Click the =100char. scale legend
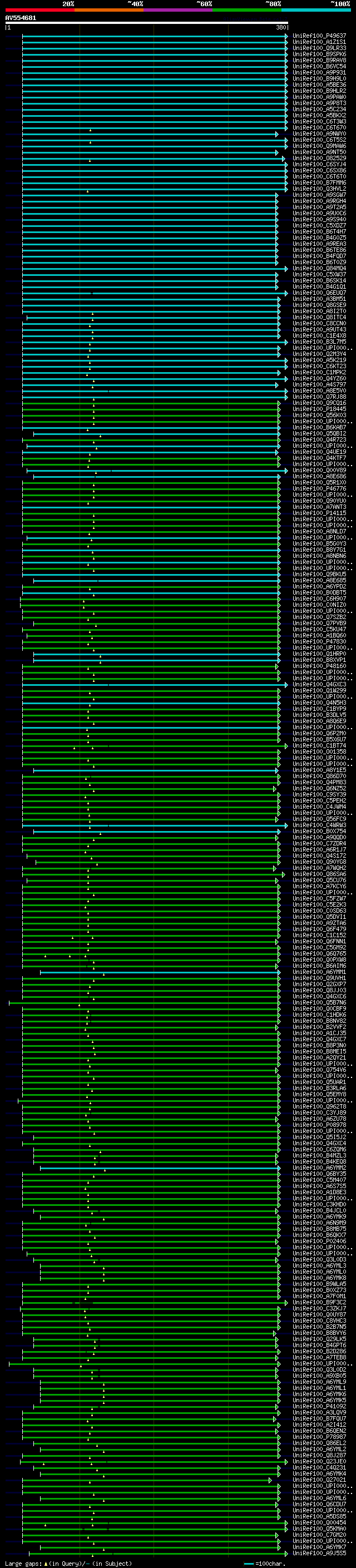The width and height of the screenshot is (356, 1568). [265, 1564]
